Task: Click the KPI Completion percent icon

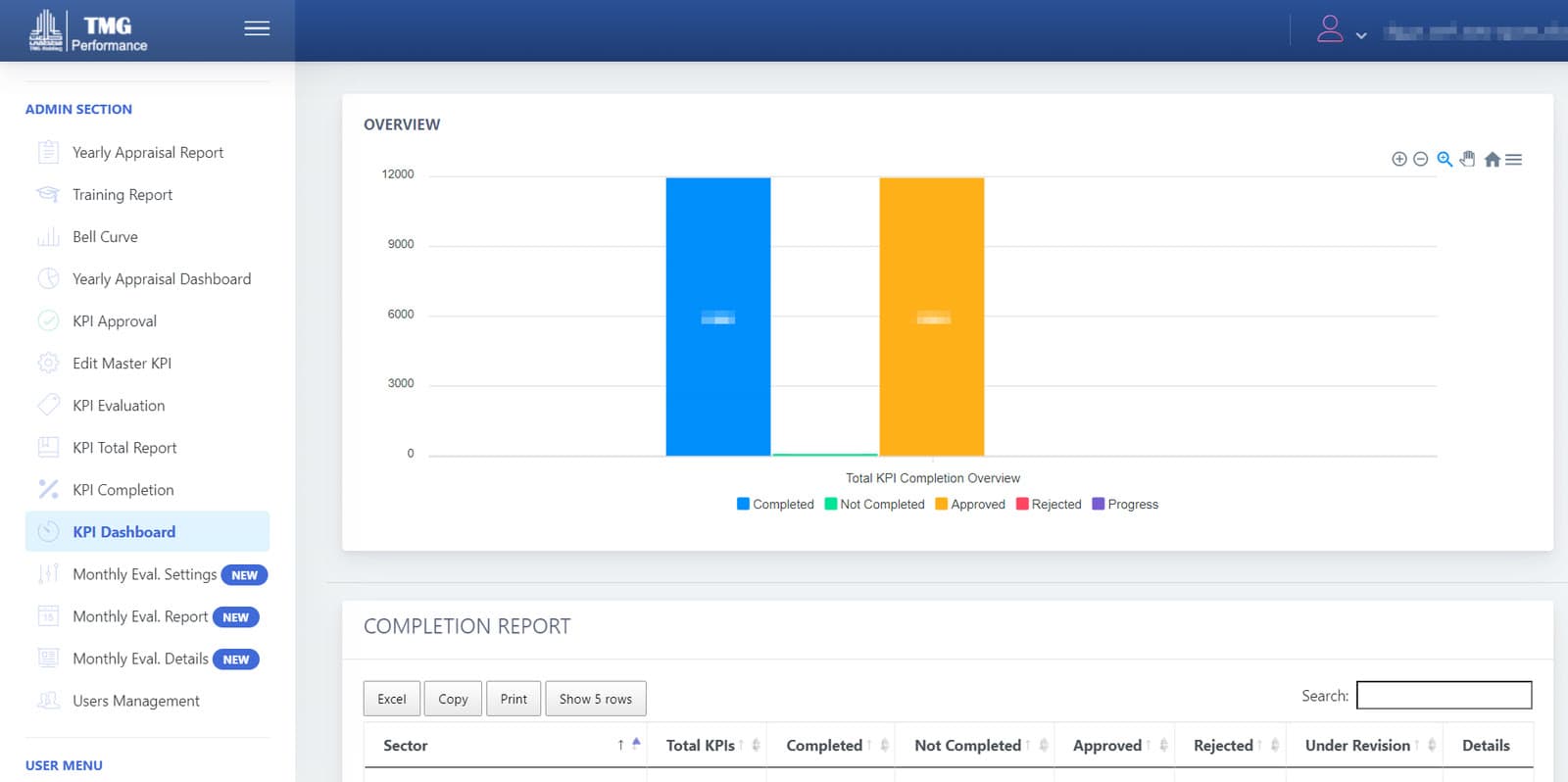Action: click(48, 489)
